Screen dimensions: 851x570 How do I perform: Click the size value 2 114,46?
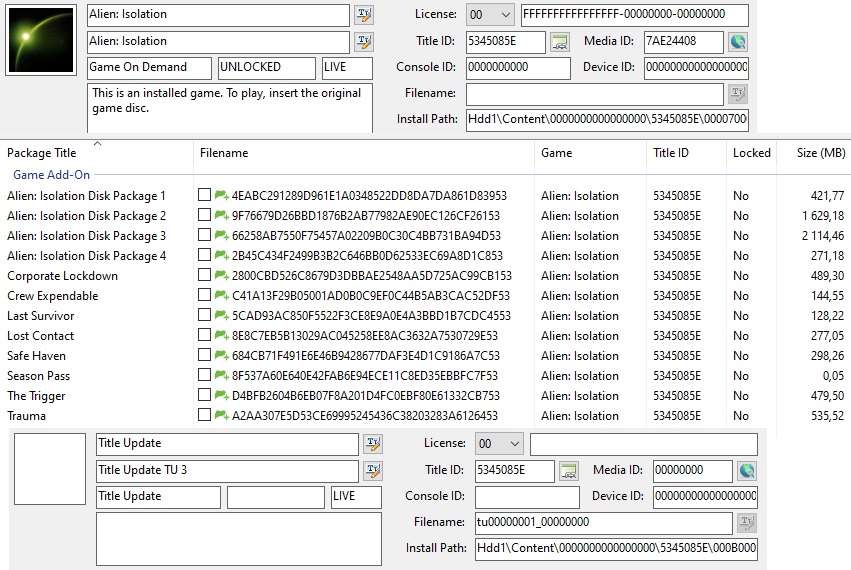[823, 236]
